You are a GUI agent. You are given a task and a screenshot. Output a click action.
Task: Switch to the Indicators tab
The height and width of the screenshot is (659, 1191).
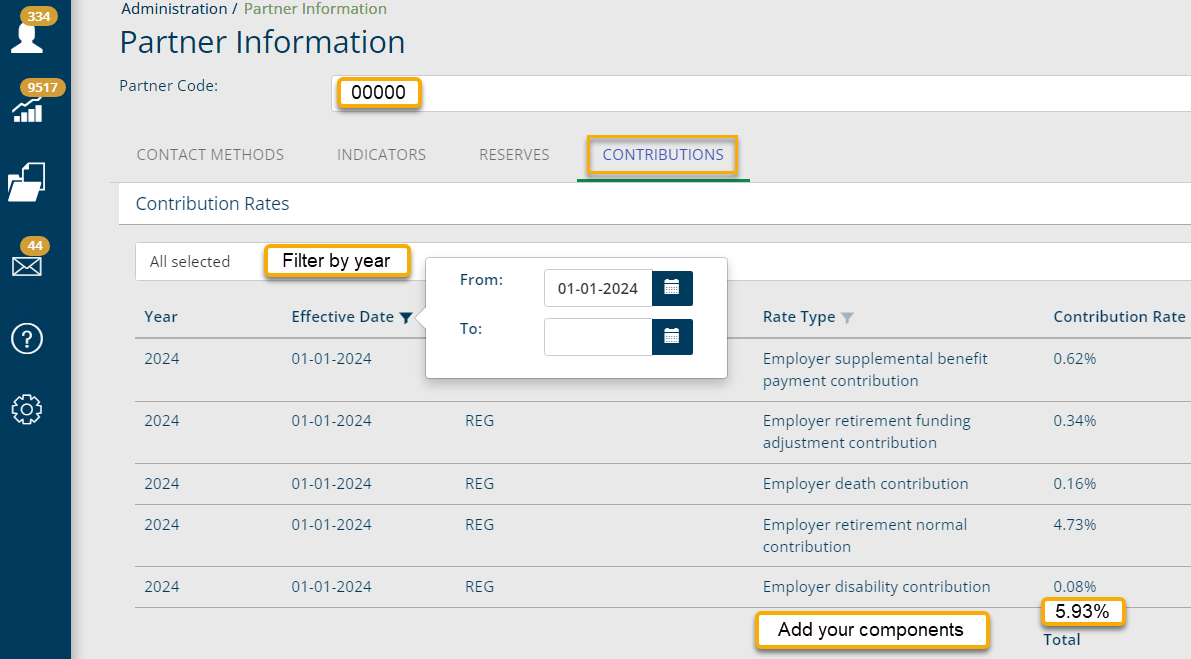click(381, 155)
